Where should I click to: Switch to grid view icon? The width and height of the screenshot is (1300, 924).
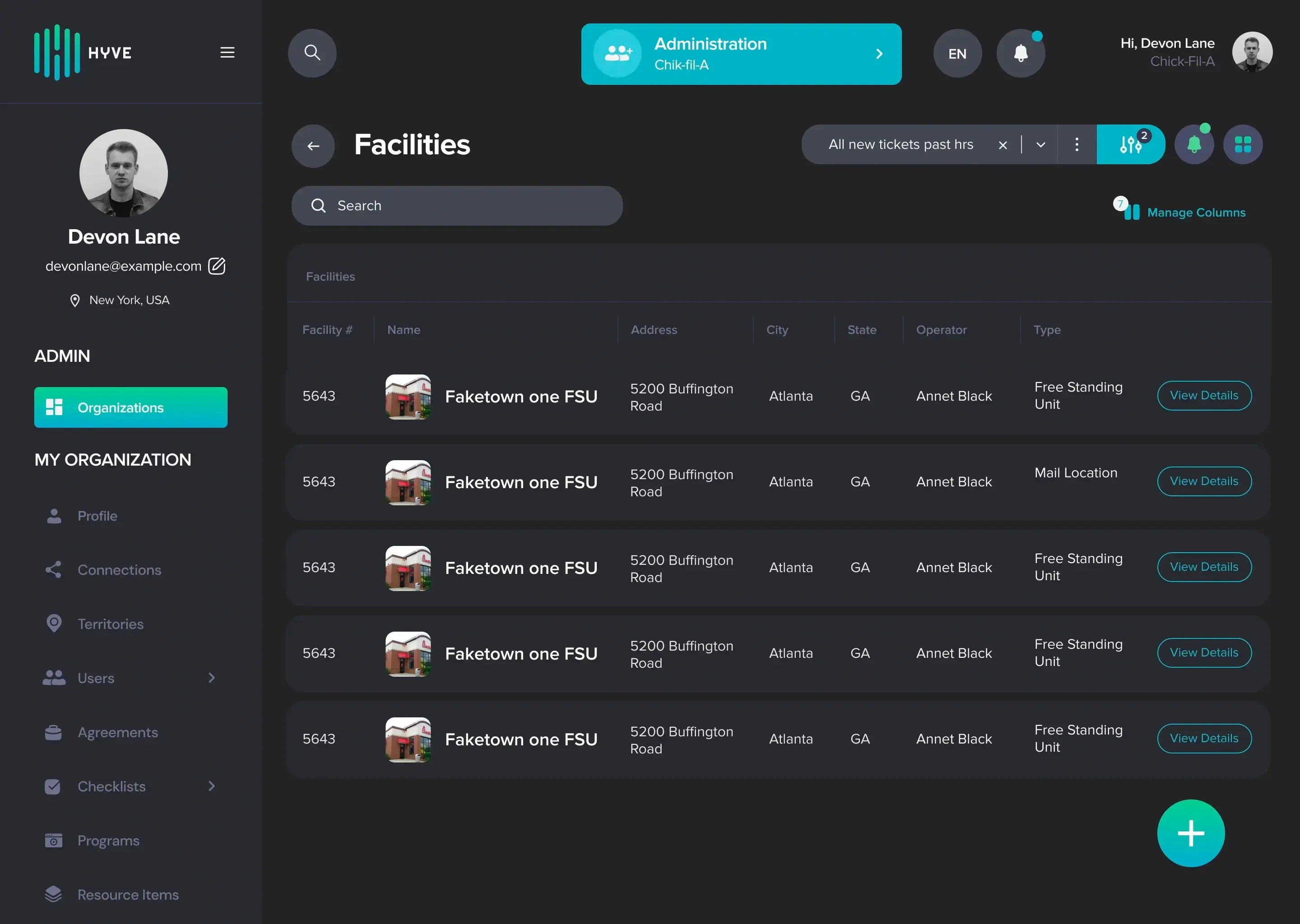[1243, 144]
